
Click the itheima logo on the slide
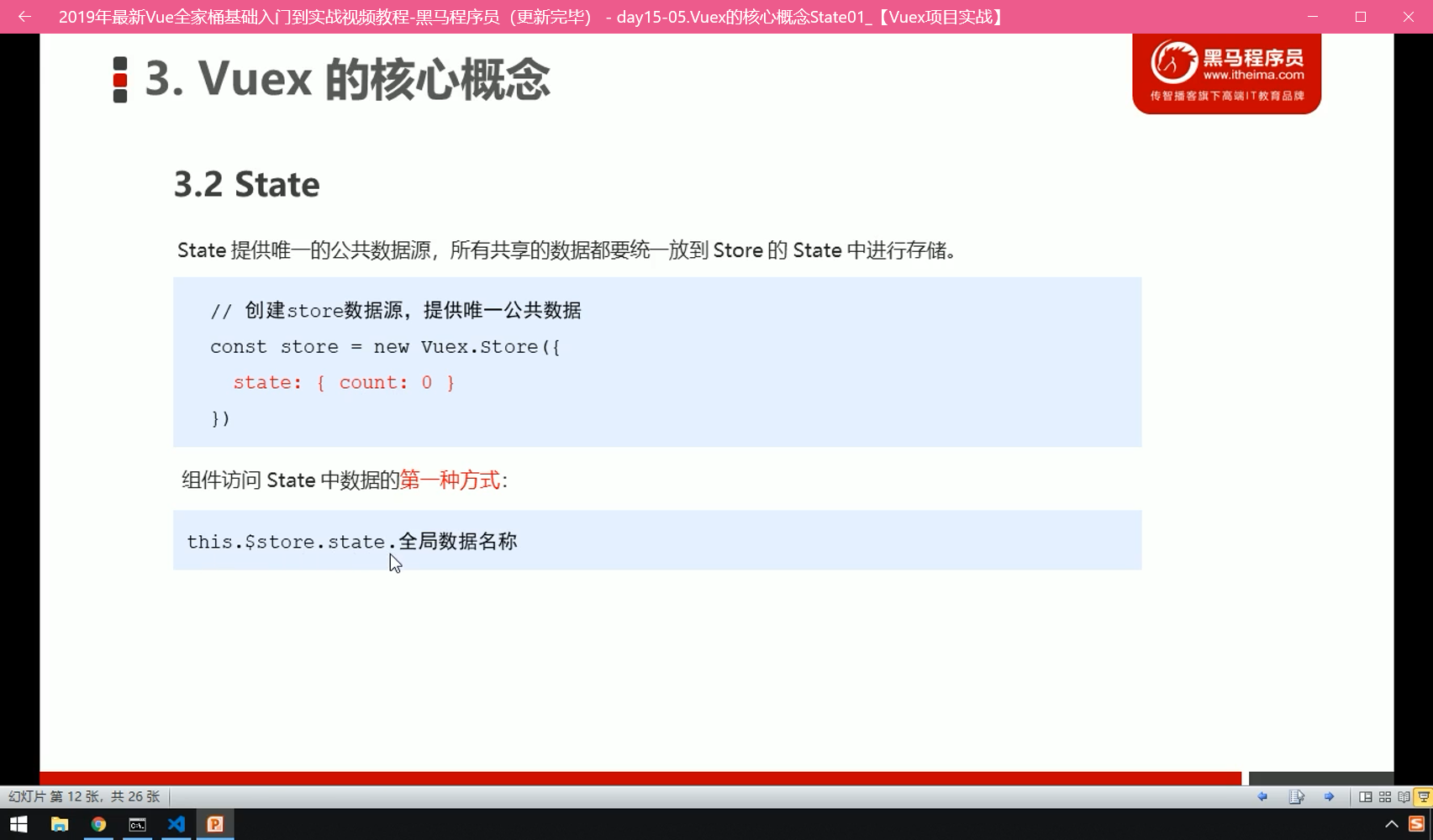click(1226, 73)
